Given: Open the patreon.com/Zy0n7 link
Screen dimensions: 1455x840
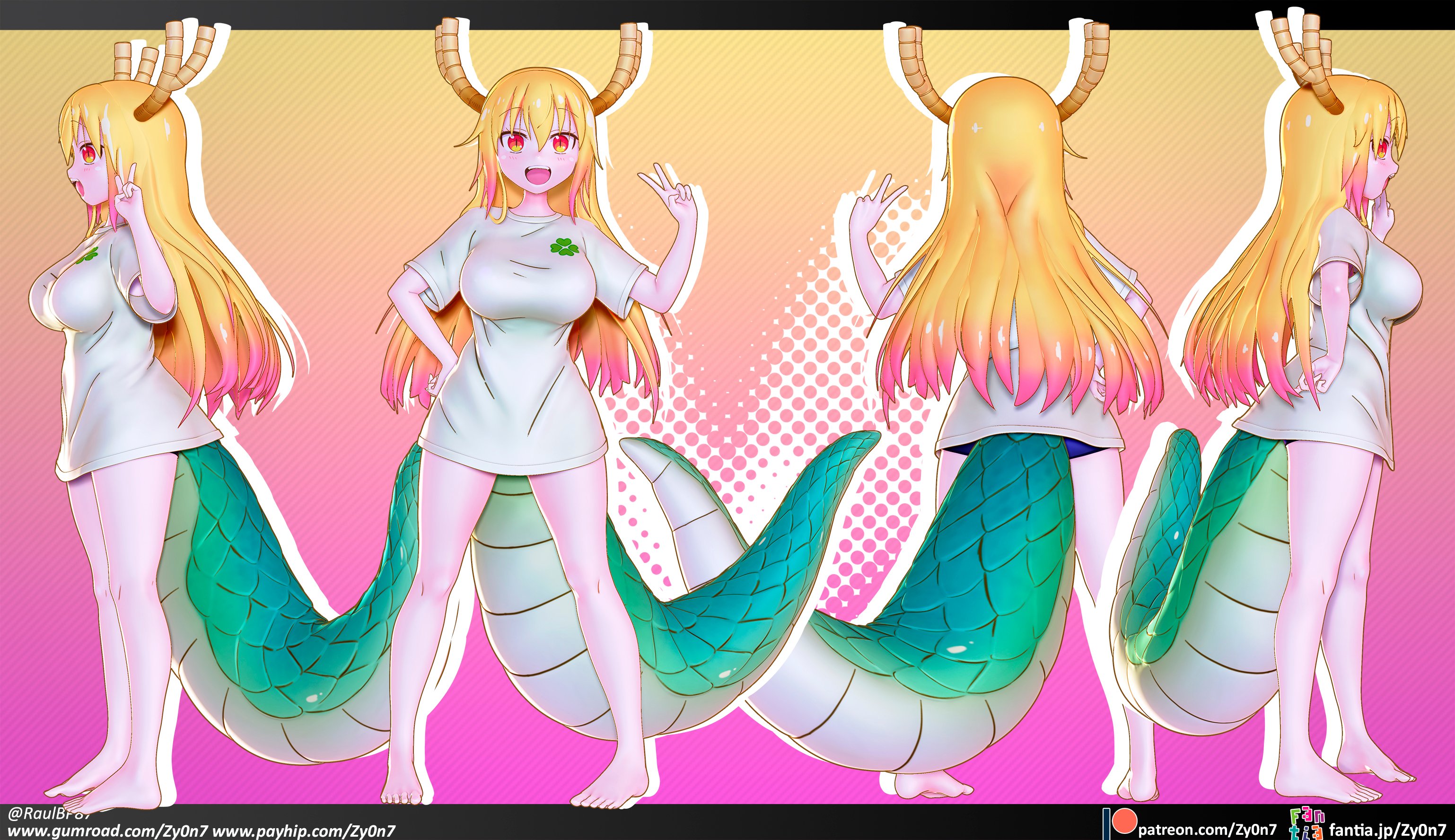Looking at the screenshot, I should 1207,830.
